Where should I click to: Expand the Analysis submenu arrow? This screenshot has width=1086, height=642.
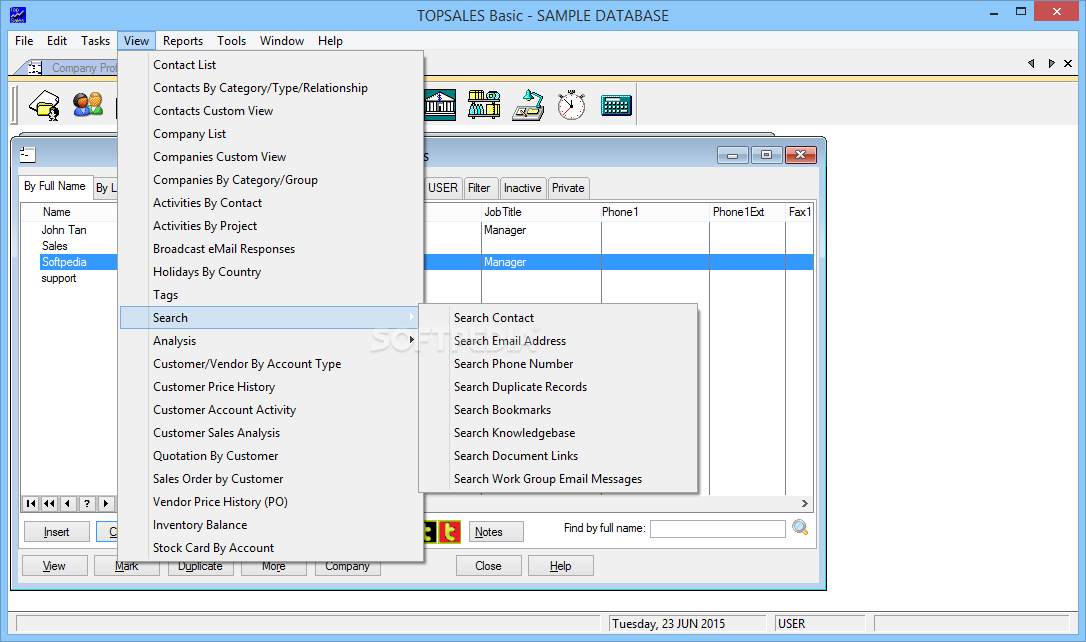point(411,339)
